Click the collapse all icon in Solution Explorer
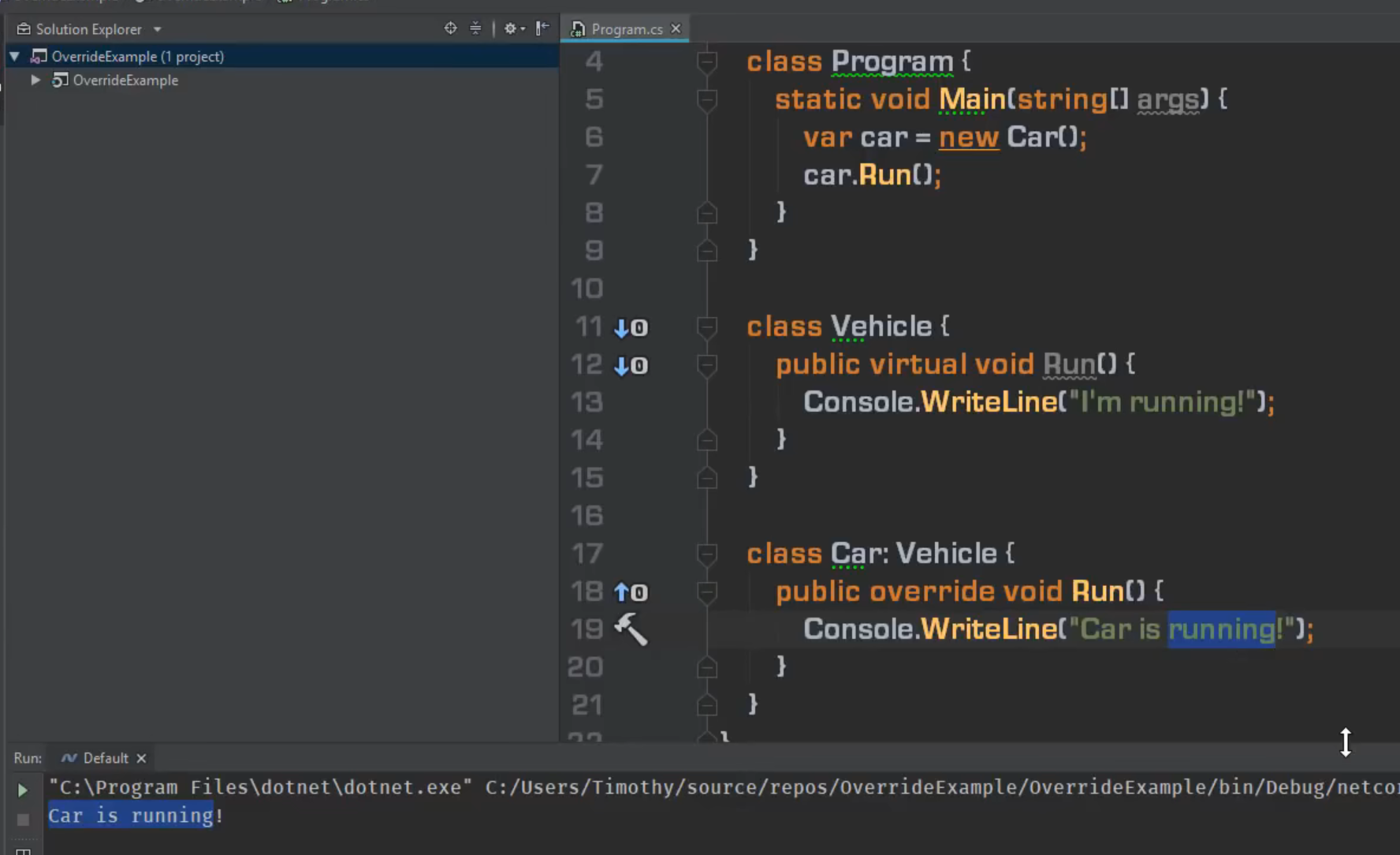1400x855 pixels. tap(475, 28)
